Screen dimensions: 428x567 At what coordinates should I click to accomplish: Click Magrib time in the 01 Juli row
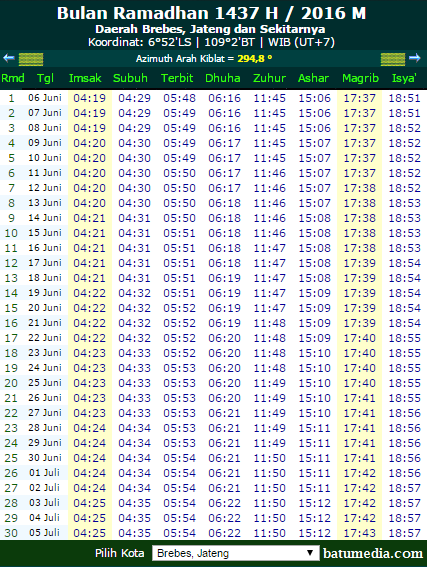pyautogui.click(x=360, y=473)
